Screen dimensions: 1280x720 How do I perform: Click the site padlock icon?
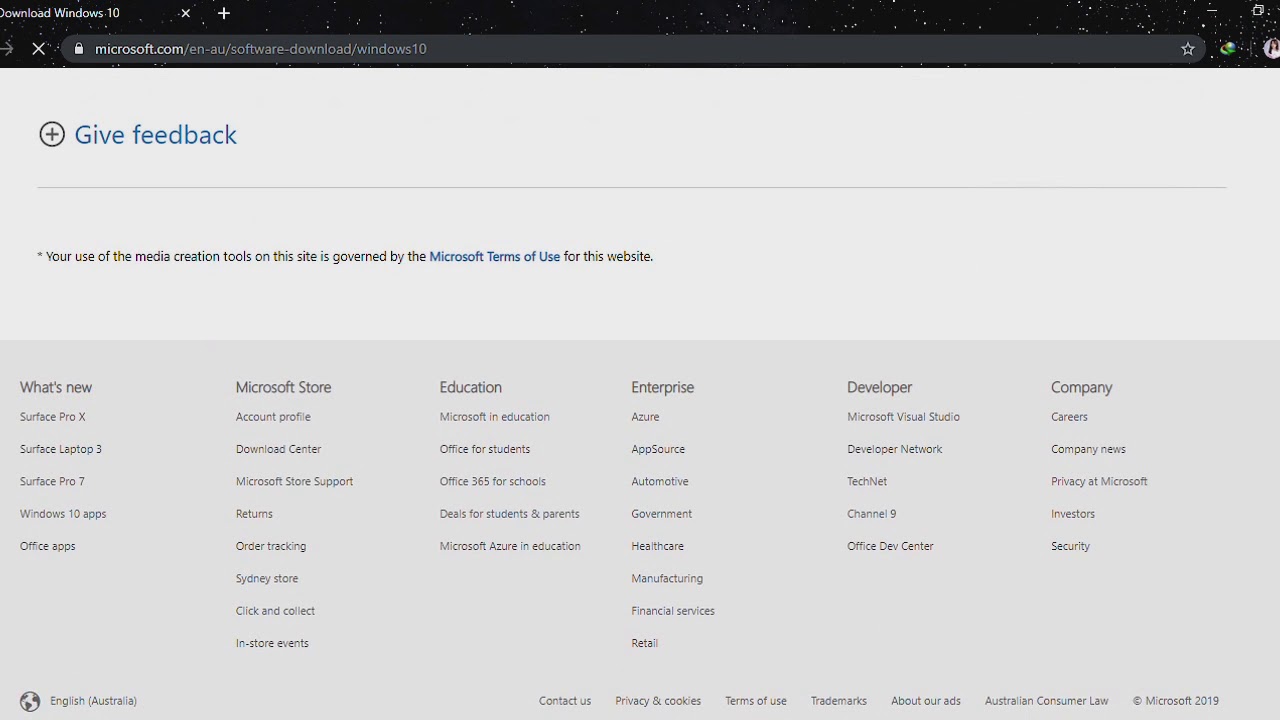coord(78,48)
